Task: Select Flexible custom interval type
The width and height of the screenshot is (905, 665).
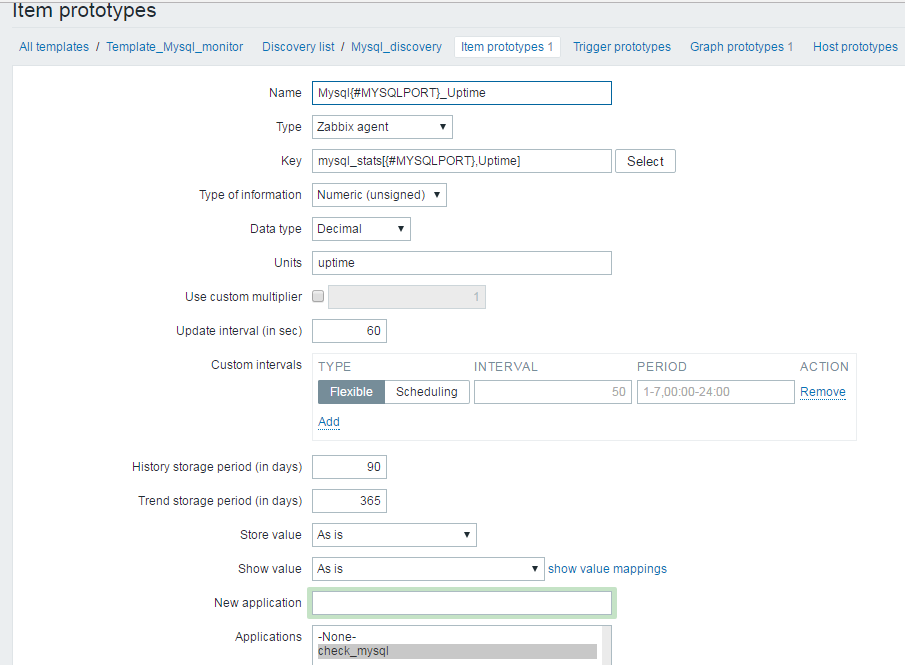Action: [x=351, y=392]
